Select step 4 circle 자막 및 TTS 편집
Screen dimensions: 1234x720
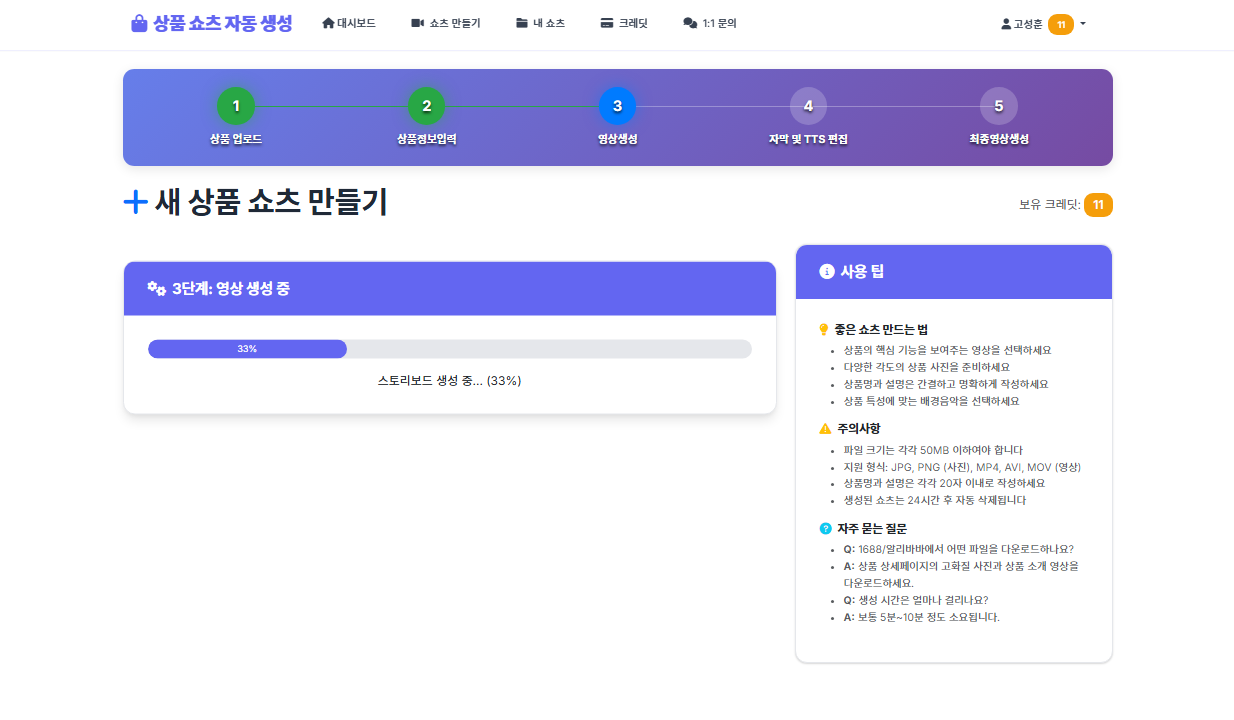click(808, 106)
